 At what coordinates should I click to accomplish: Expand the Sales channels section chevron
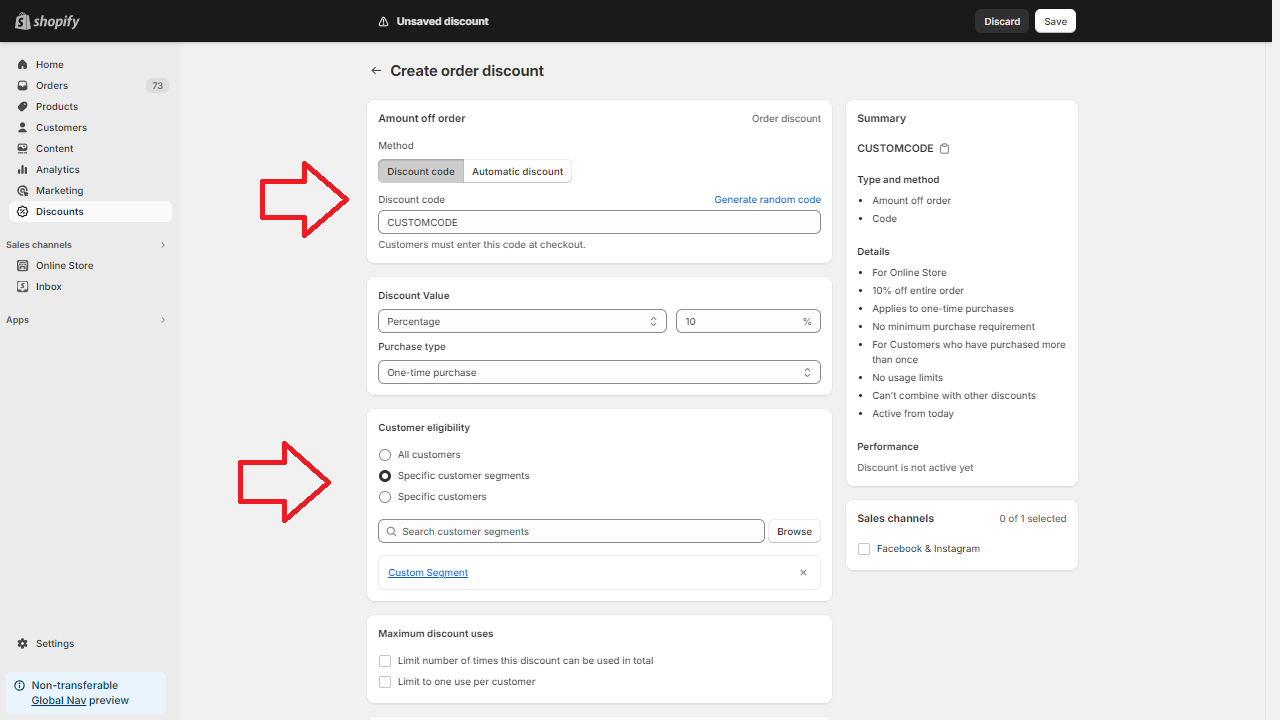pyautogui.click(x=163, y=245)
